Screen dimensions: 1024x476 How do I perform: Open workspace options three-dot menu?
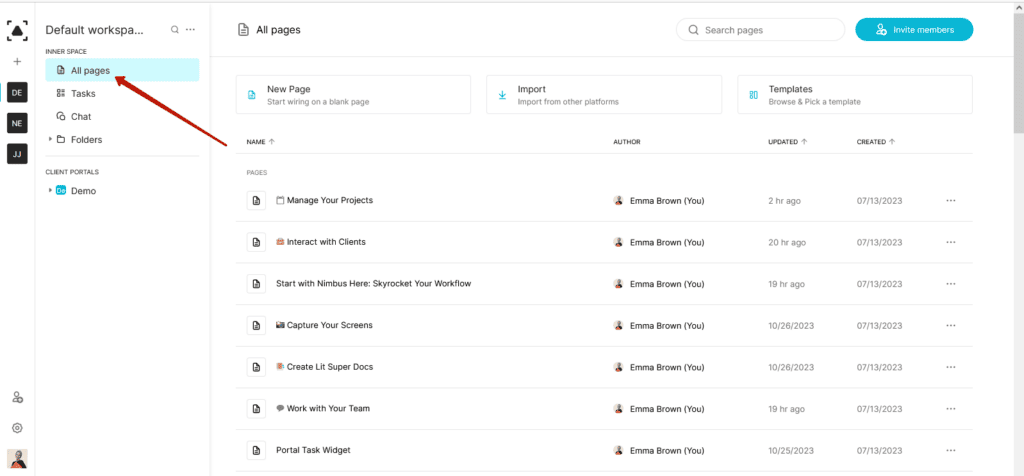(x=190, y=30)
